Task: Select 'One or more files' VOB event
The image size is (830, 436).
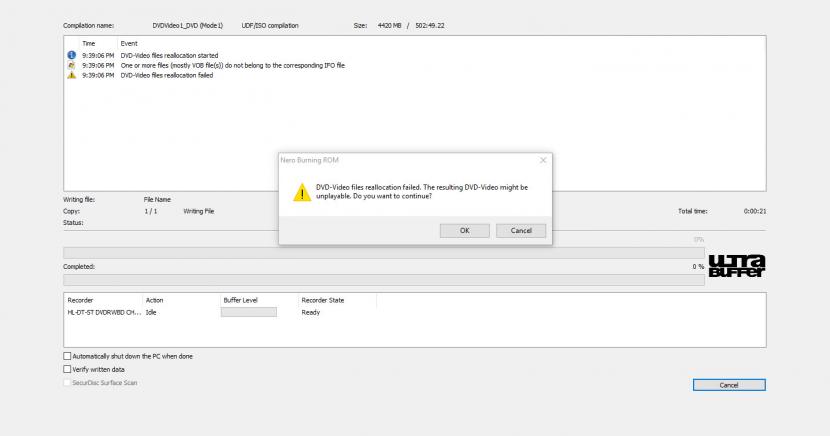Action: 232,65
